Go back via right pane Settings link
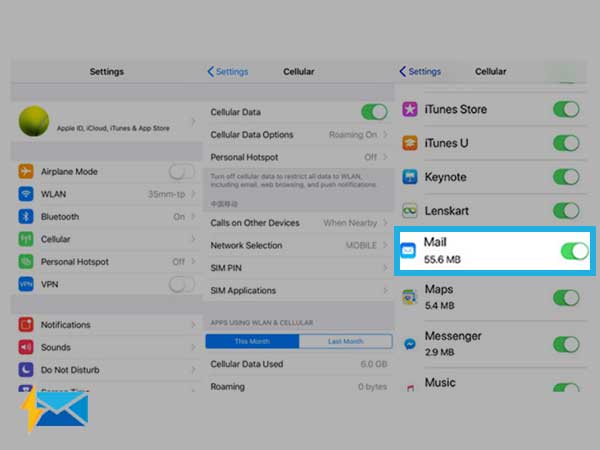This screenshot has width=600, height=450. (424, 72)
